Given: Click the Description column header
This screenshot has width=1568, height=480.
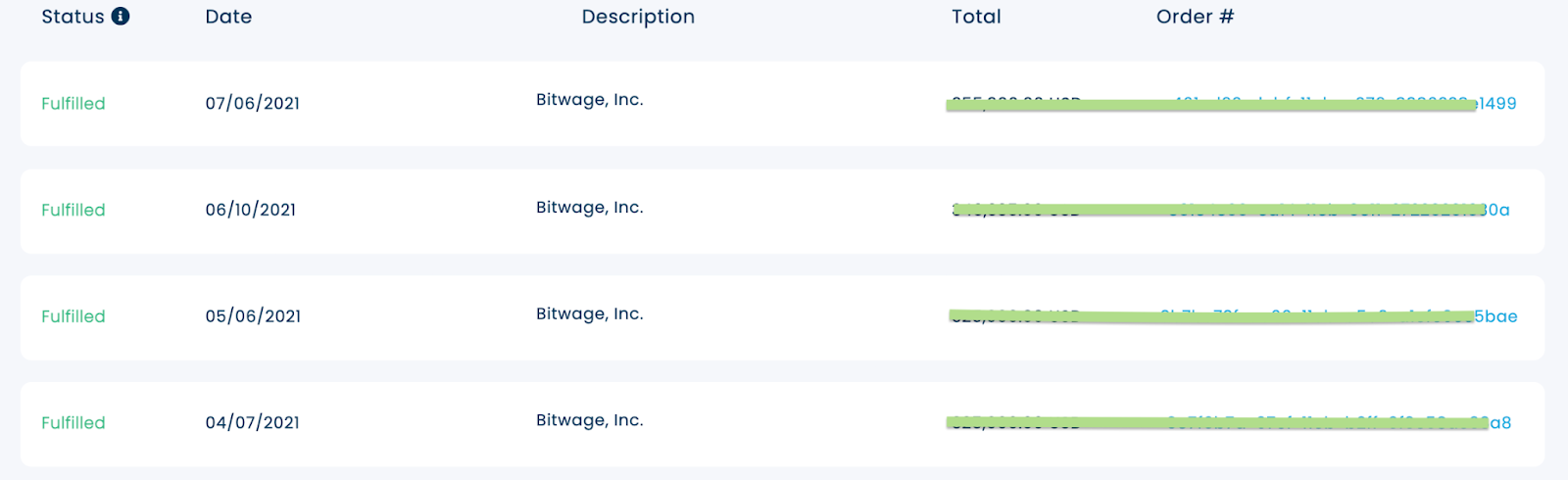Looking at the screenshot, I should 638,17.
